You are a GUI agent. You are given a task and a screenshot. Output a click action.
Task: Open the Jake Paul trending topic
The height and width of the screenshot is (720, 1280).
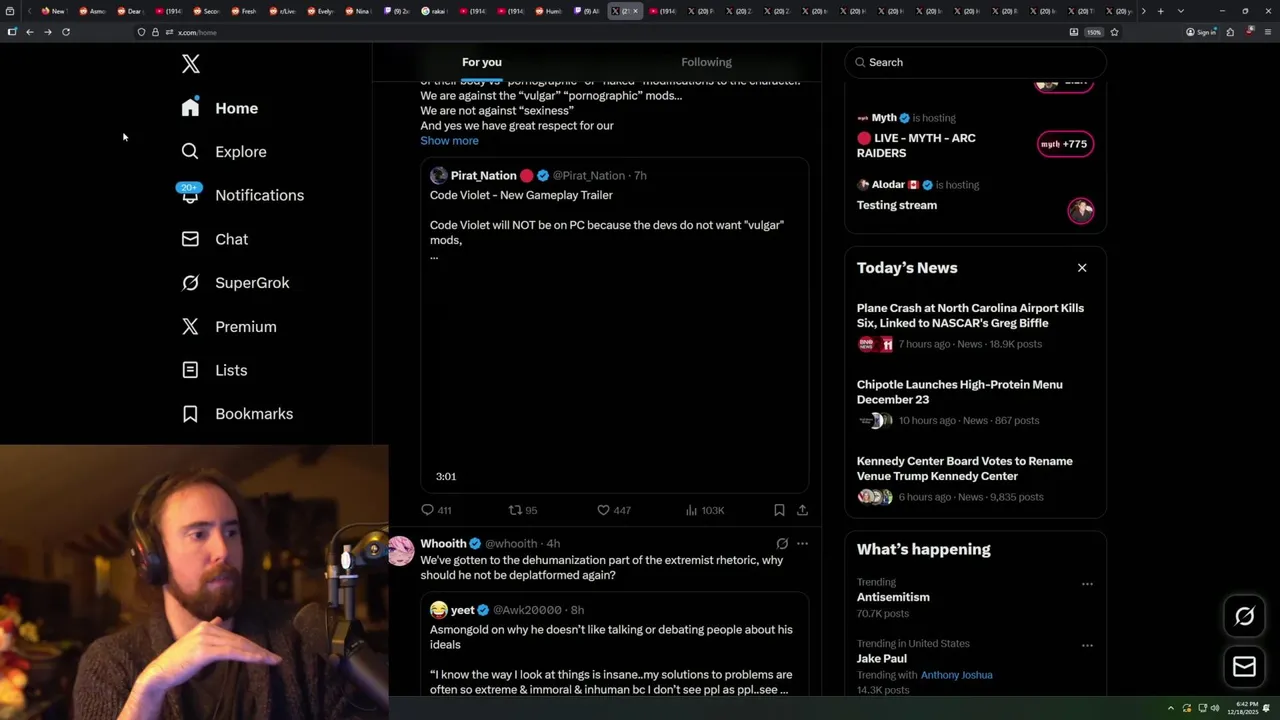tap(882, 659)
